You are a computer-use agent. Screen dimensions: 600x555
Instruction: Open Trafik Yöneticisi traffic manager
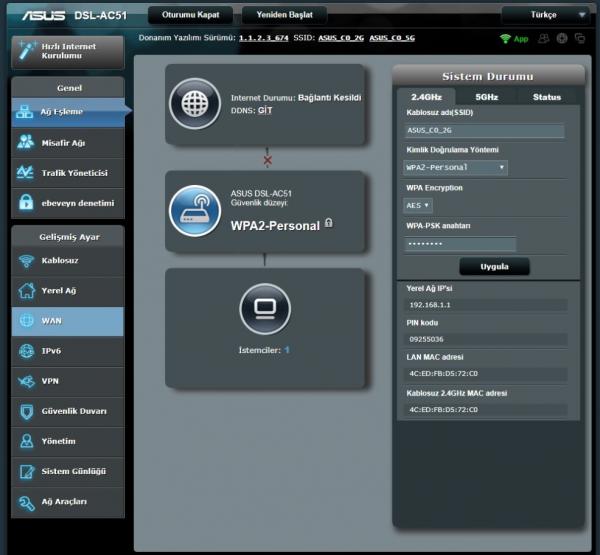68,173
